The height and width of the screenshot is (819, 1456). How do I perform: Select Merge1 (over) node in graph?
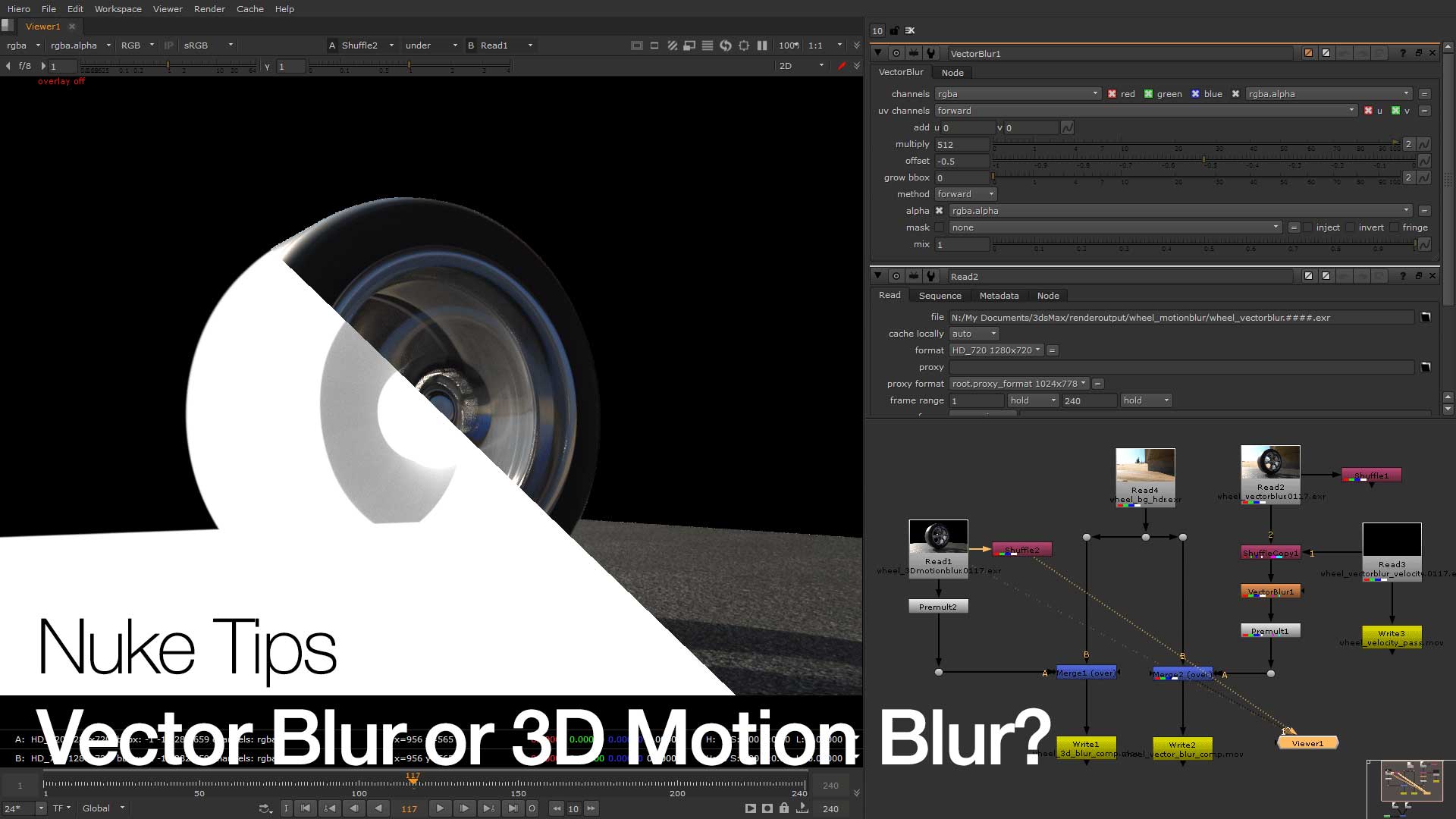tap(1086, 673)
